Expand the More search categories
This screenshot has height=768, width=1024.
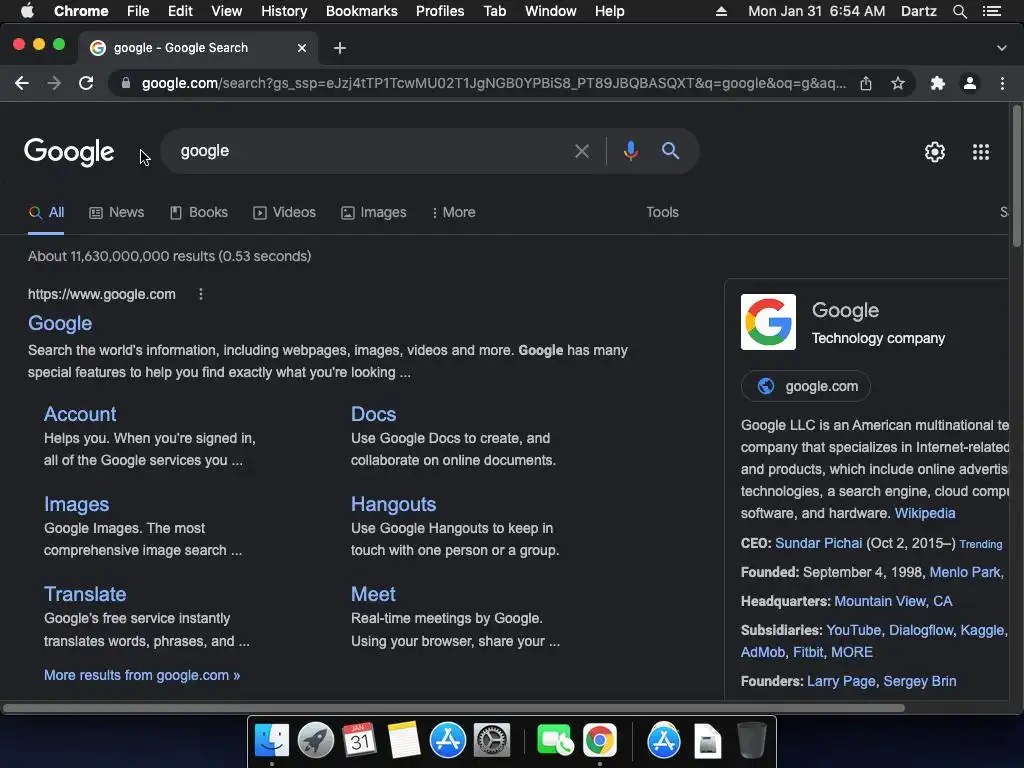(453, 212)
